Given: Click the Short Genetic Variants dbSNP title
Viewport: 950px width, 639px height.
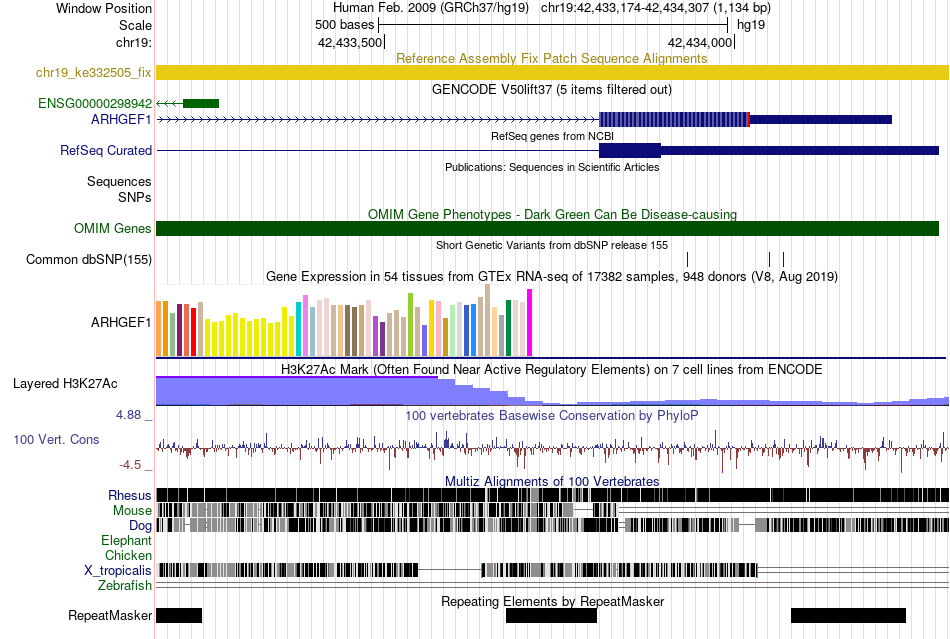Looking at the screenshot, I should [552, 245].
